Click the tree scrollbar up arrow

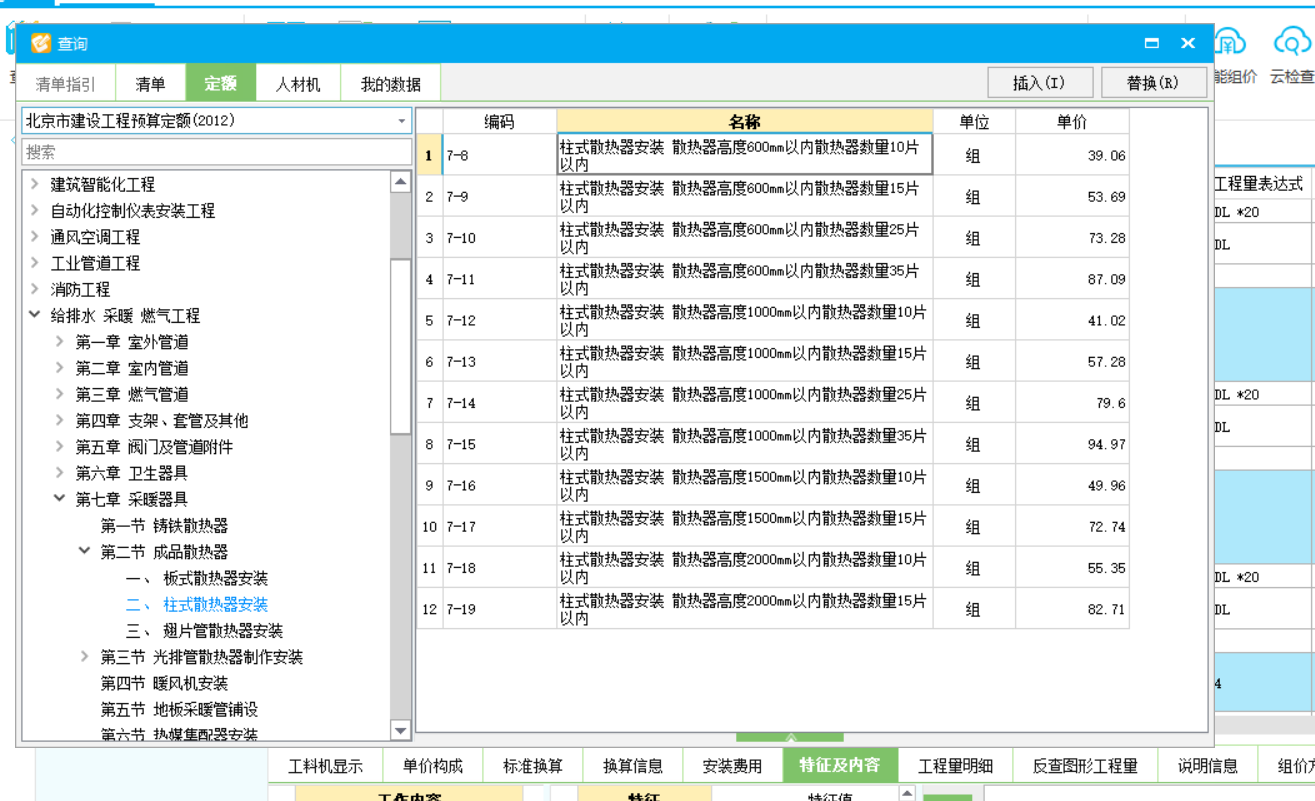coord(400,182)
